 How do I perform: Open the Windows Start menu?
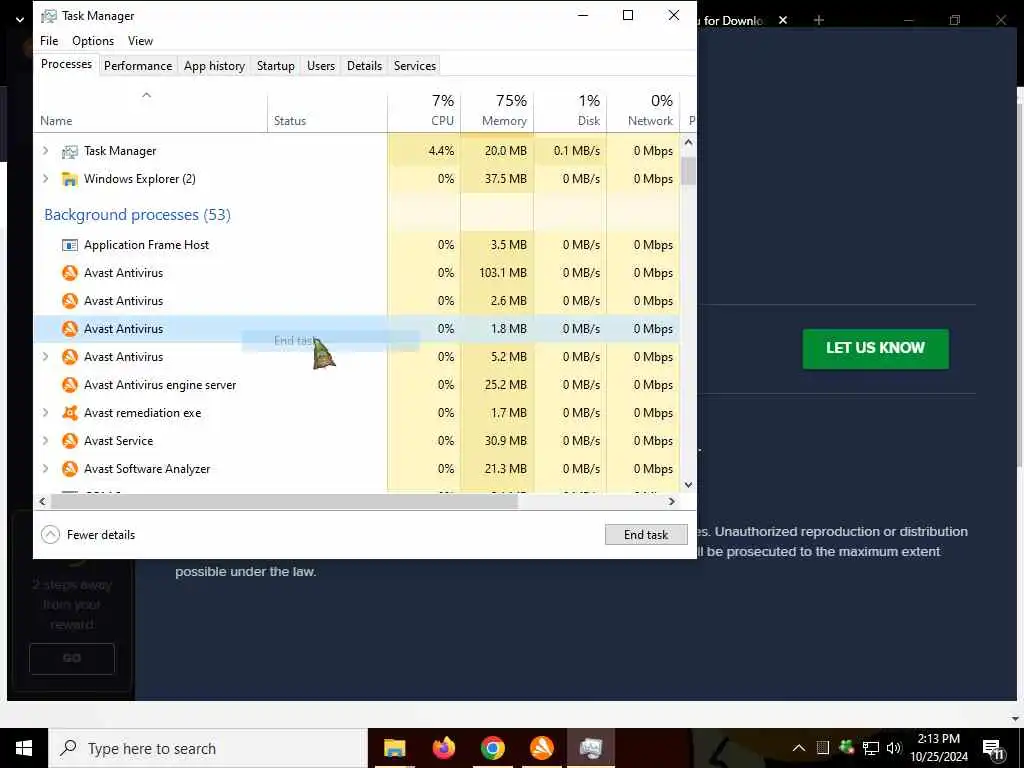24,748
